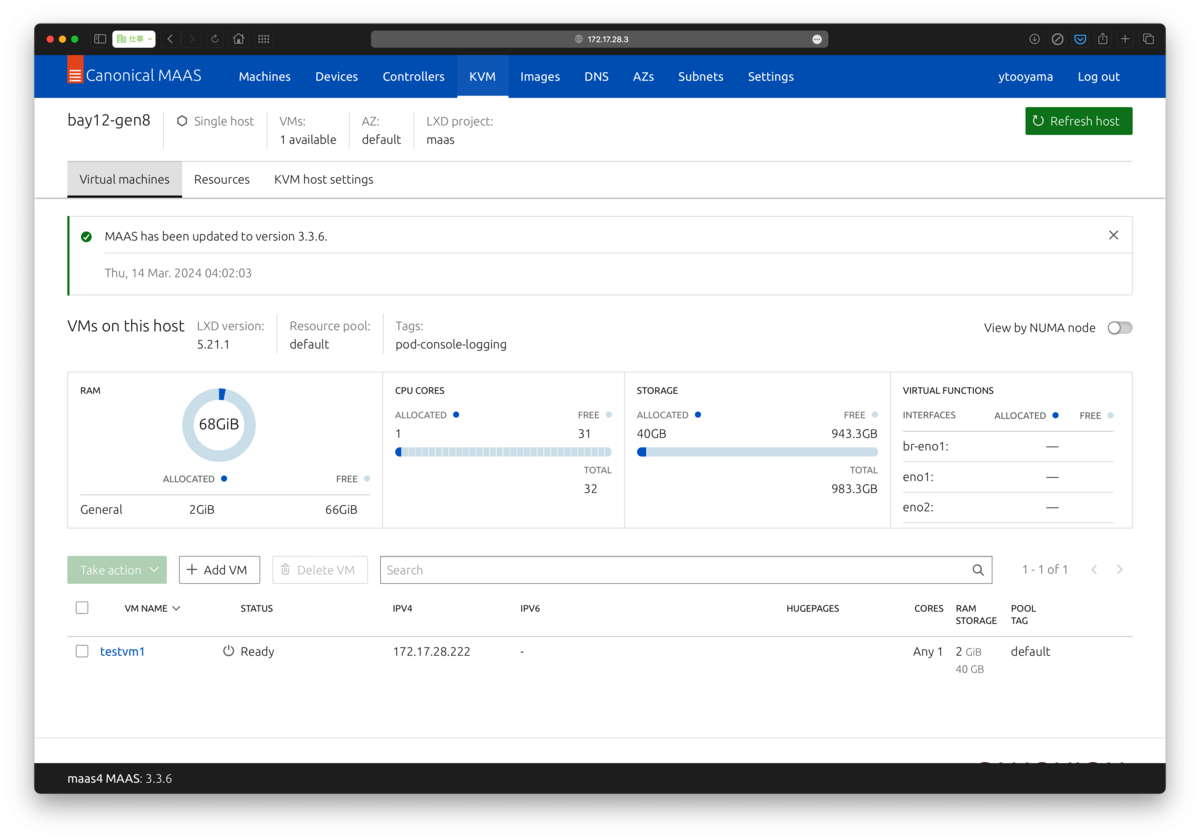The width and height of the screenshot is (1200, 839).
Task: Open the testvm1 link
Action: tap(122, 651)
